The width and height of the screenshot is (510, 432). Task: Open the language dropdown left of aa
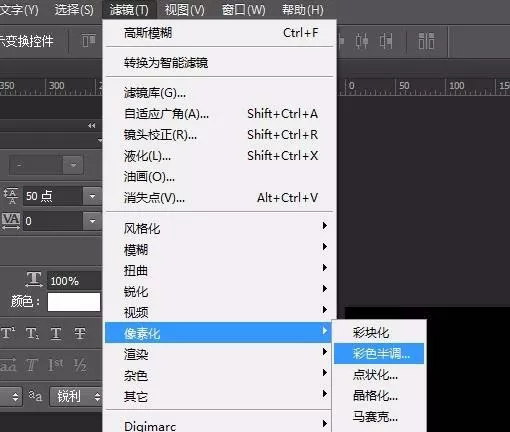[11, 397]
